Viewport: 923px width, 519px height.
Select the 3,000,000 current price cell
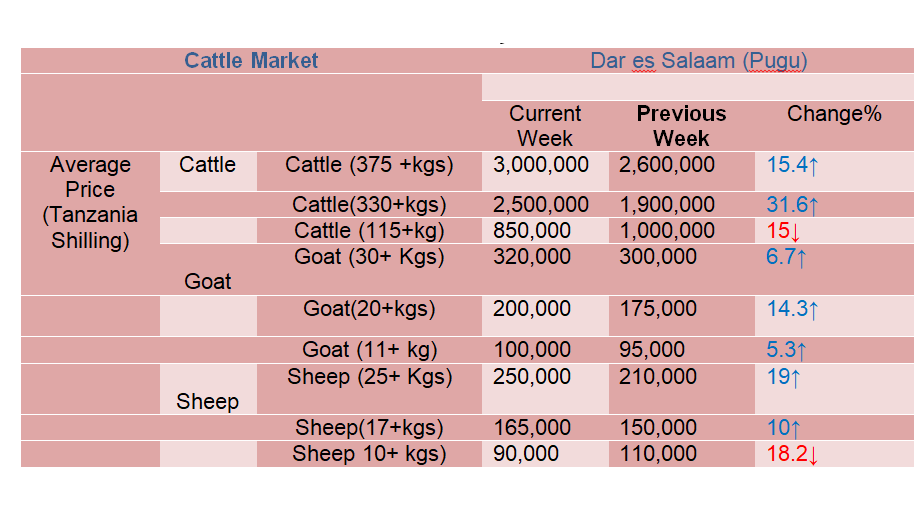click(541, 165)
